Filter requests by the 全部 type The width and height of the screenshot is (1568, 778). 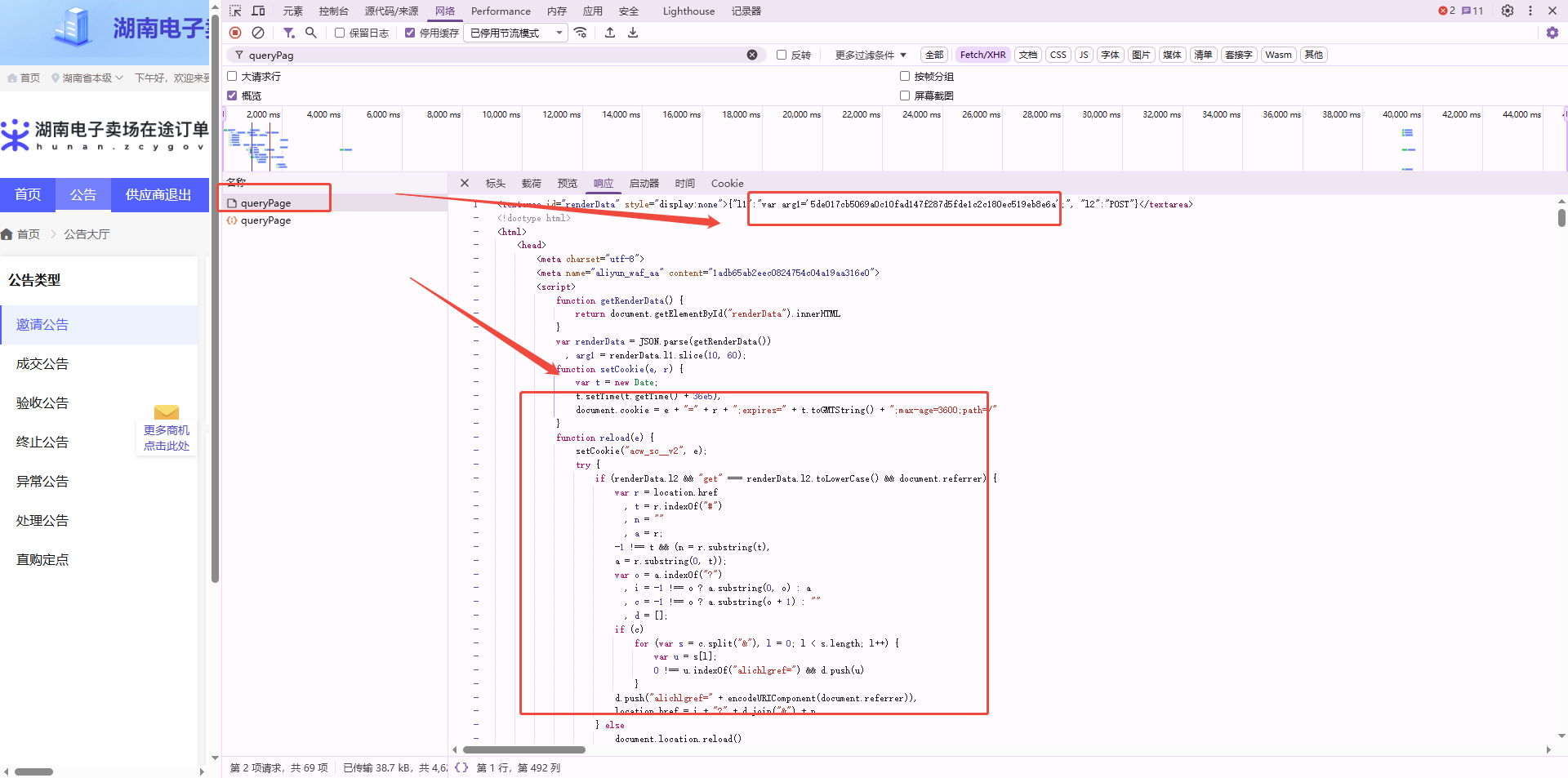click(934, 55)
